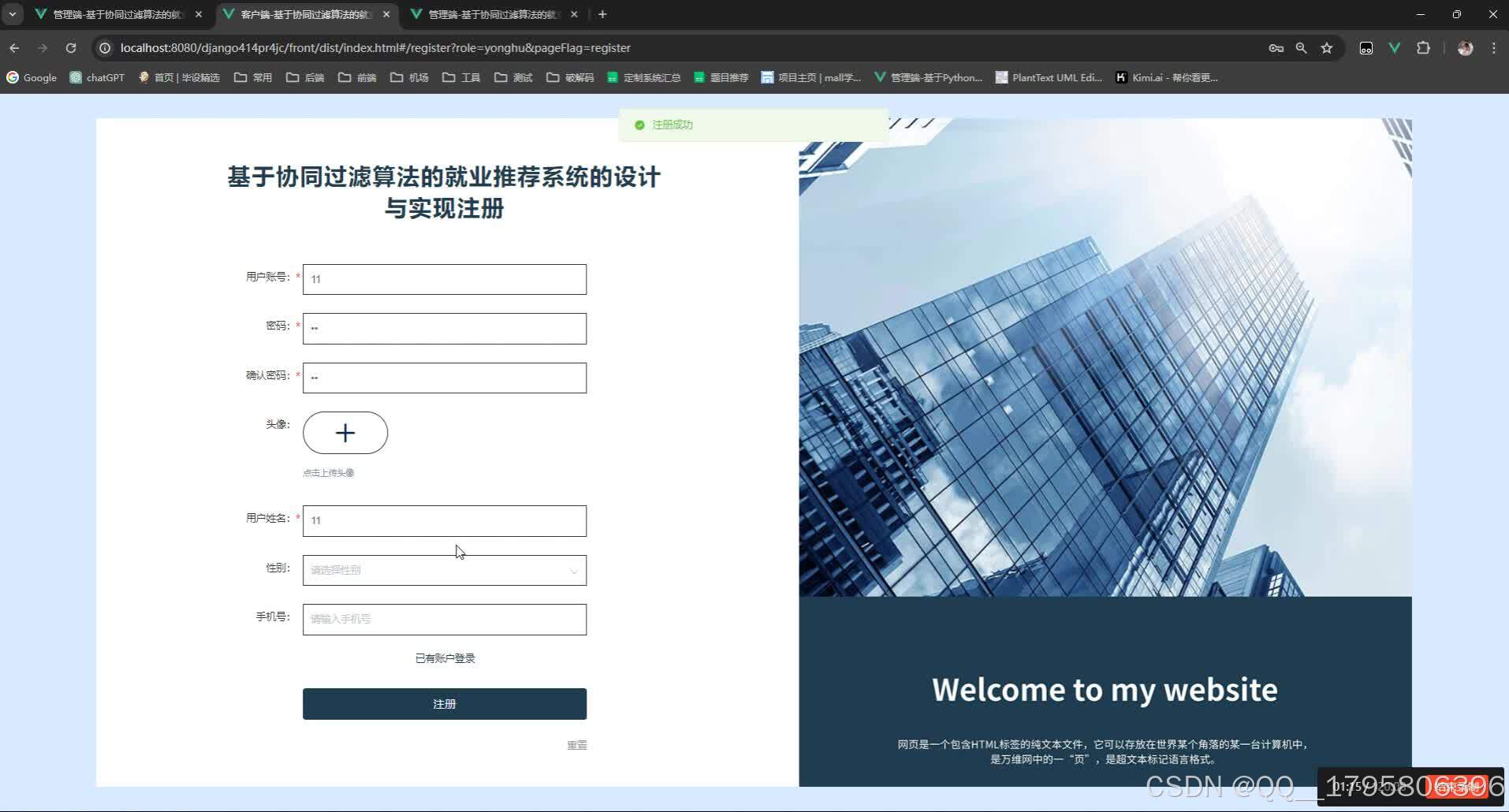Expand the 后端 bookmarks folder

click(x=305, y=77)
